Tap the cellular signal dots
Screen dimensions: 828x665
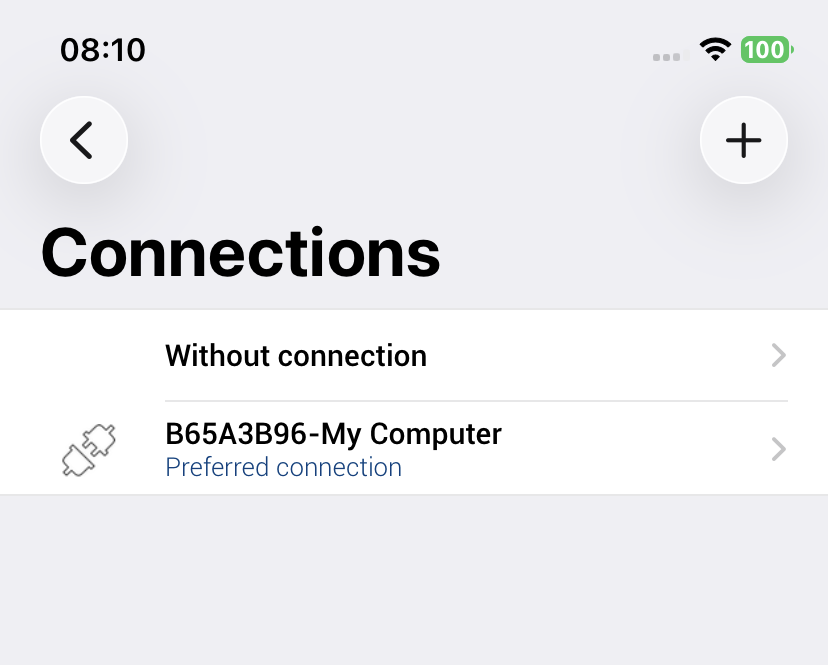667,57
